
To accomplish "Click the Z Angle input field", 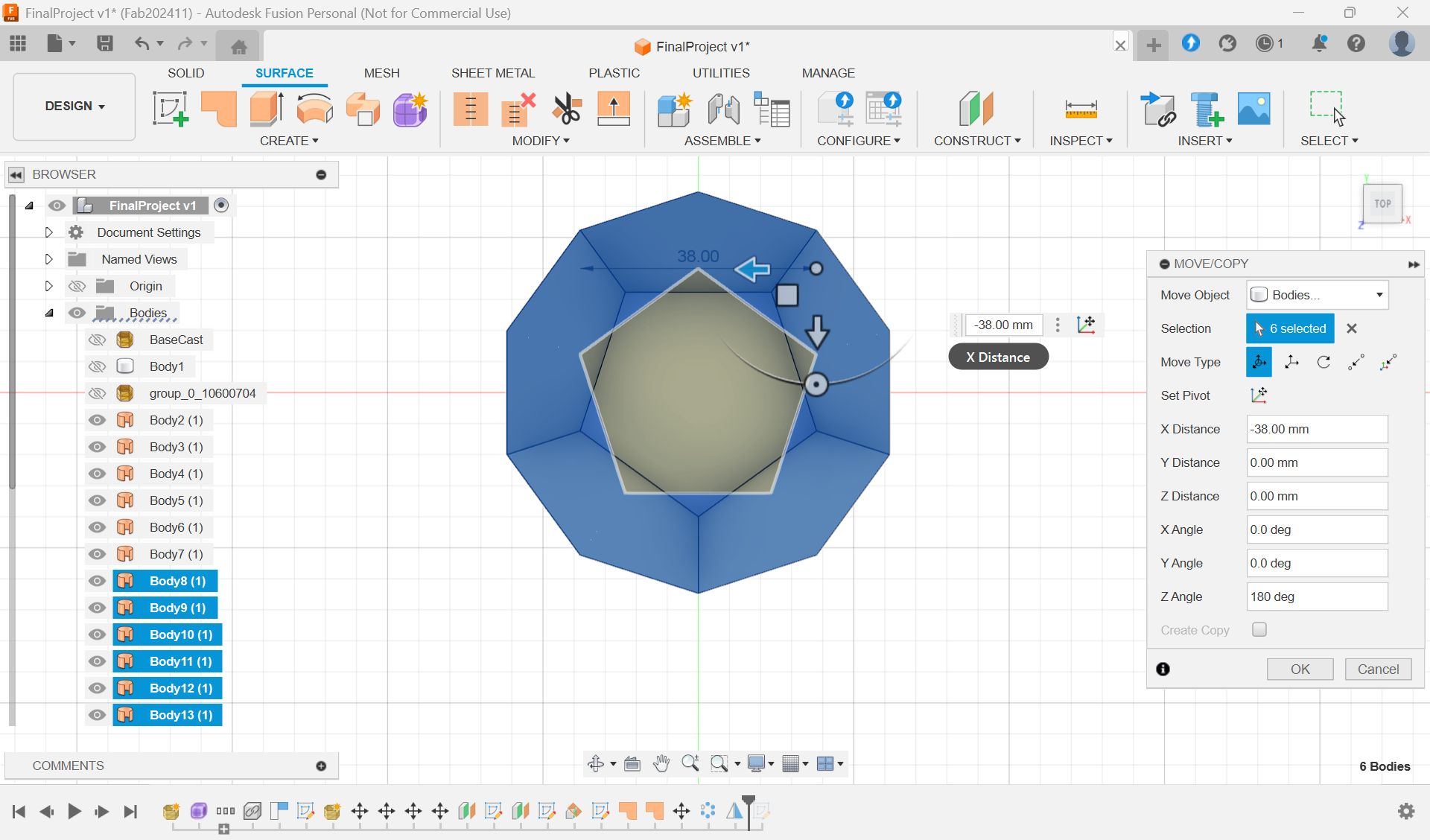I will 1317,596.
